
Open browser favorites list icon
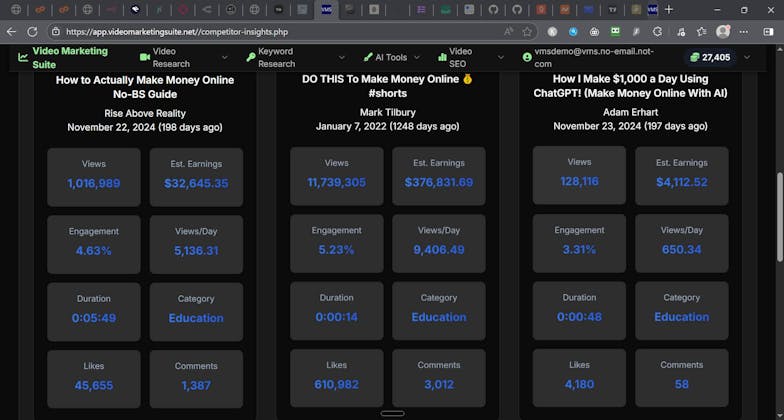(701, 31)
